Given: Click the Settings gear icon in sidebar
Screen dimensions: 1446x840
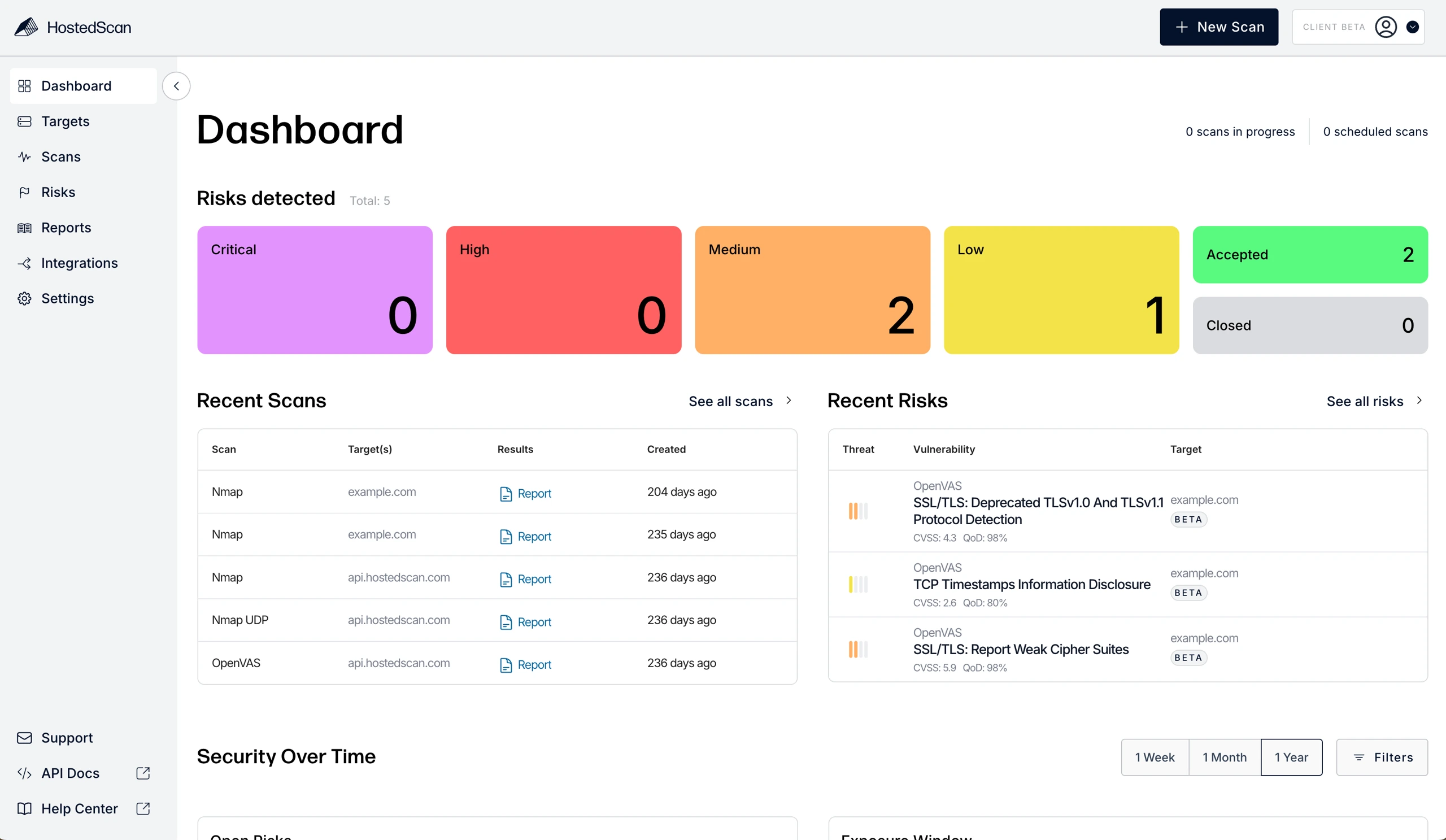Looking at the screenshot, I should click(24, 298).
